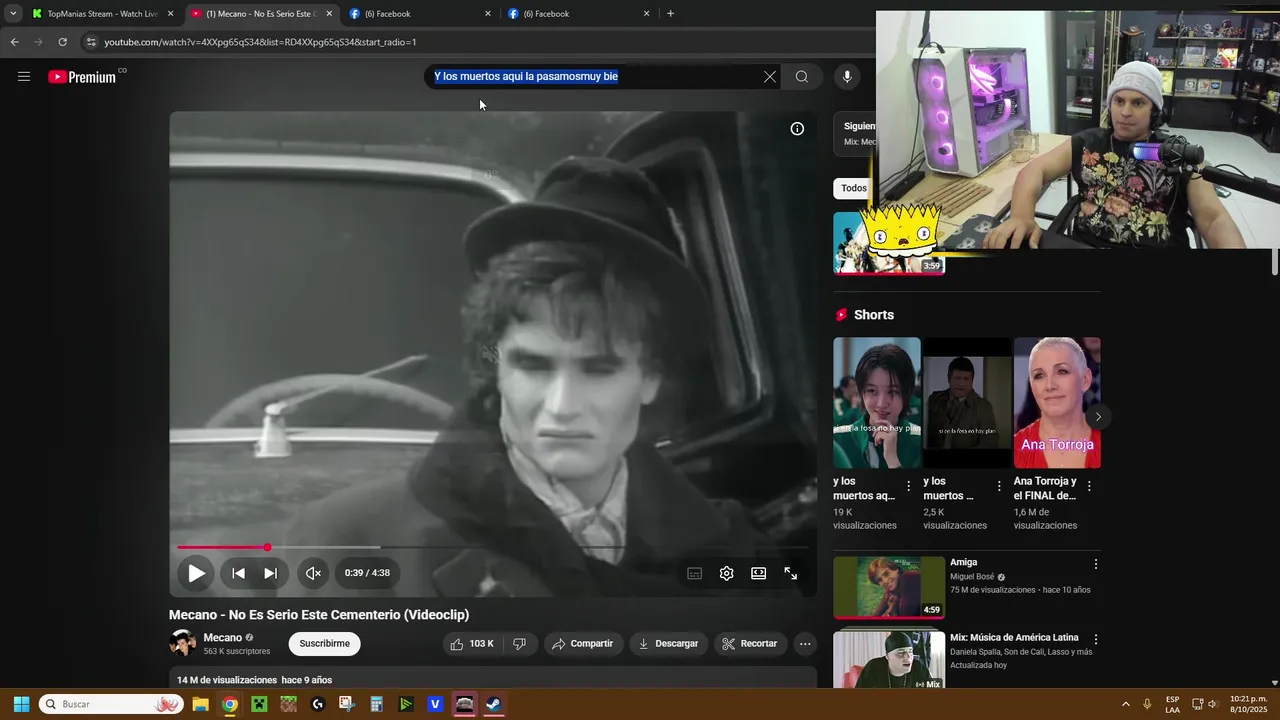Screen dimensions: 1280x720
Task: Subscribe with the Suscribirme button
Action: pyautogui.click(x=324, y=644)
